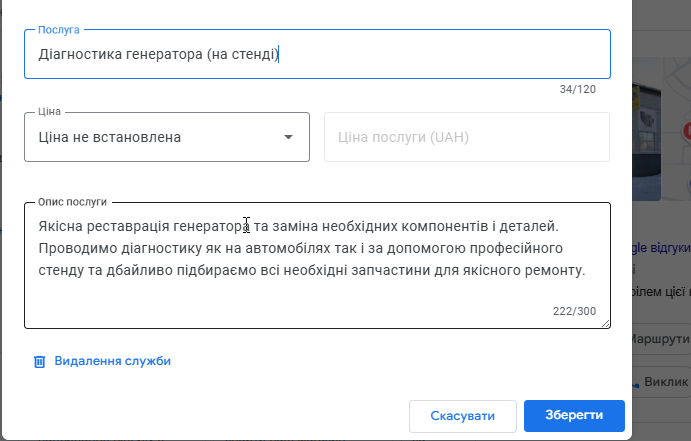Click the phone icon next to Виклик
Image resolution: width=691 pixels, height=441 pixels.
point(636,383)
